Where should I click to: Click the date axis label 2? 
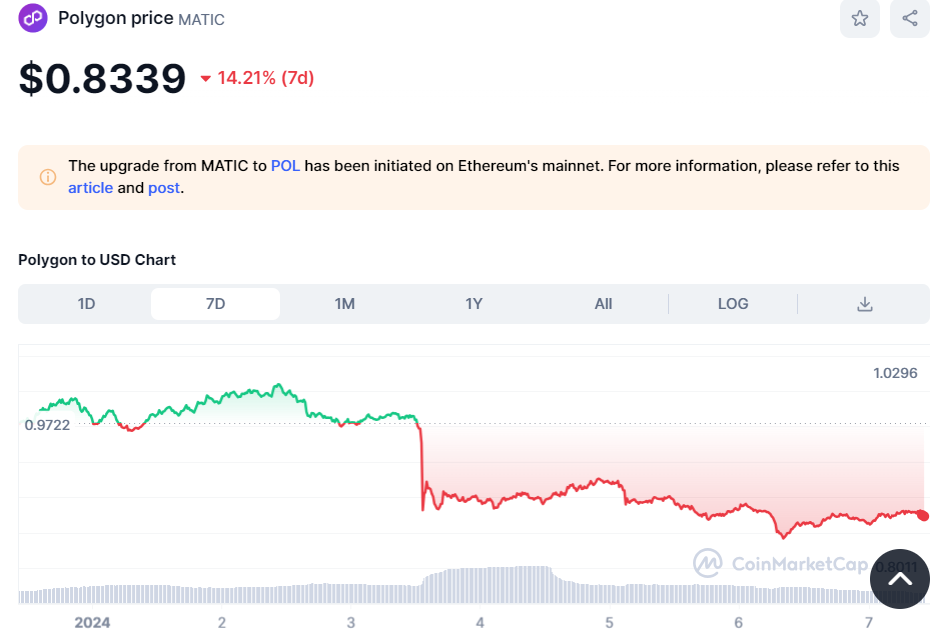[221, 623]
